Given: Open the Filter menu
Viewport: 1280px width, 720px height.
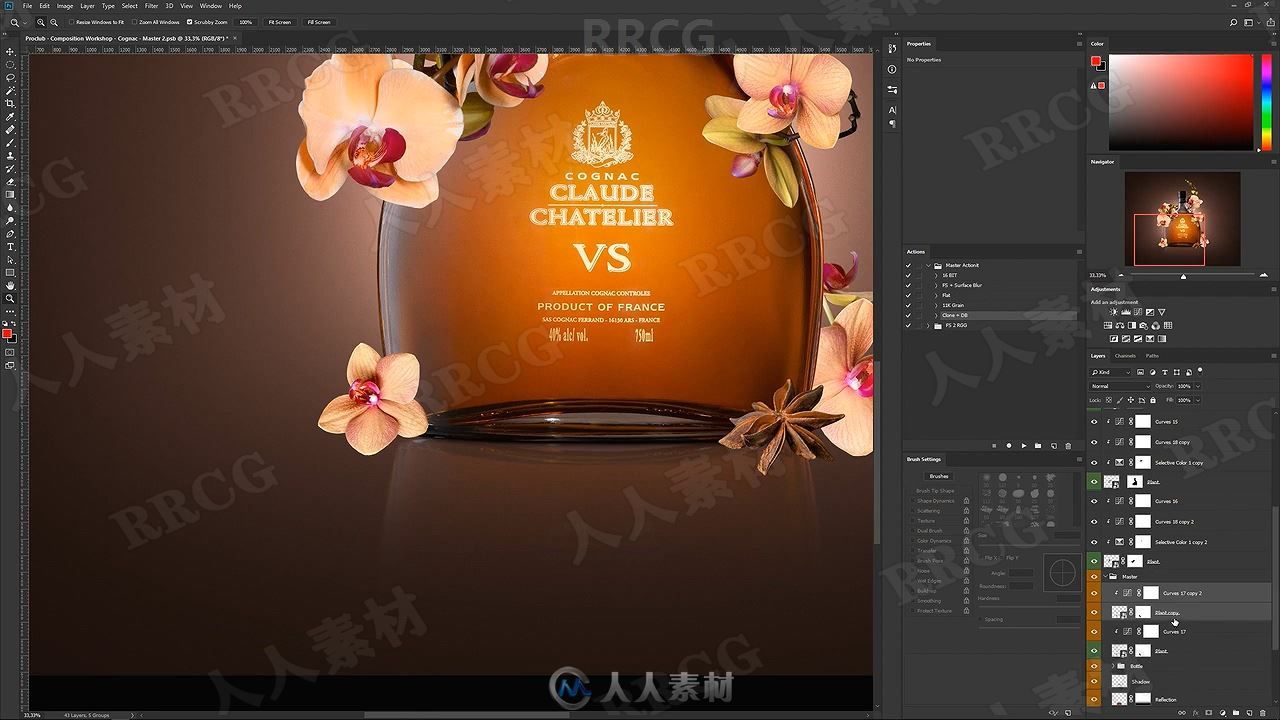Looking at the screenshot, I should coord(151,6).
